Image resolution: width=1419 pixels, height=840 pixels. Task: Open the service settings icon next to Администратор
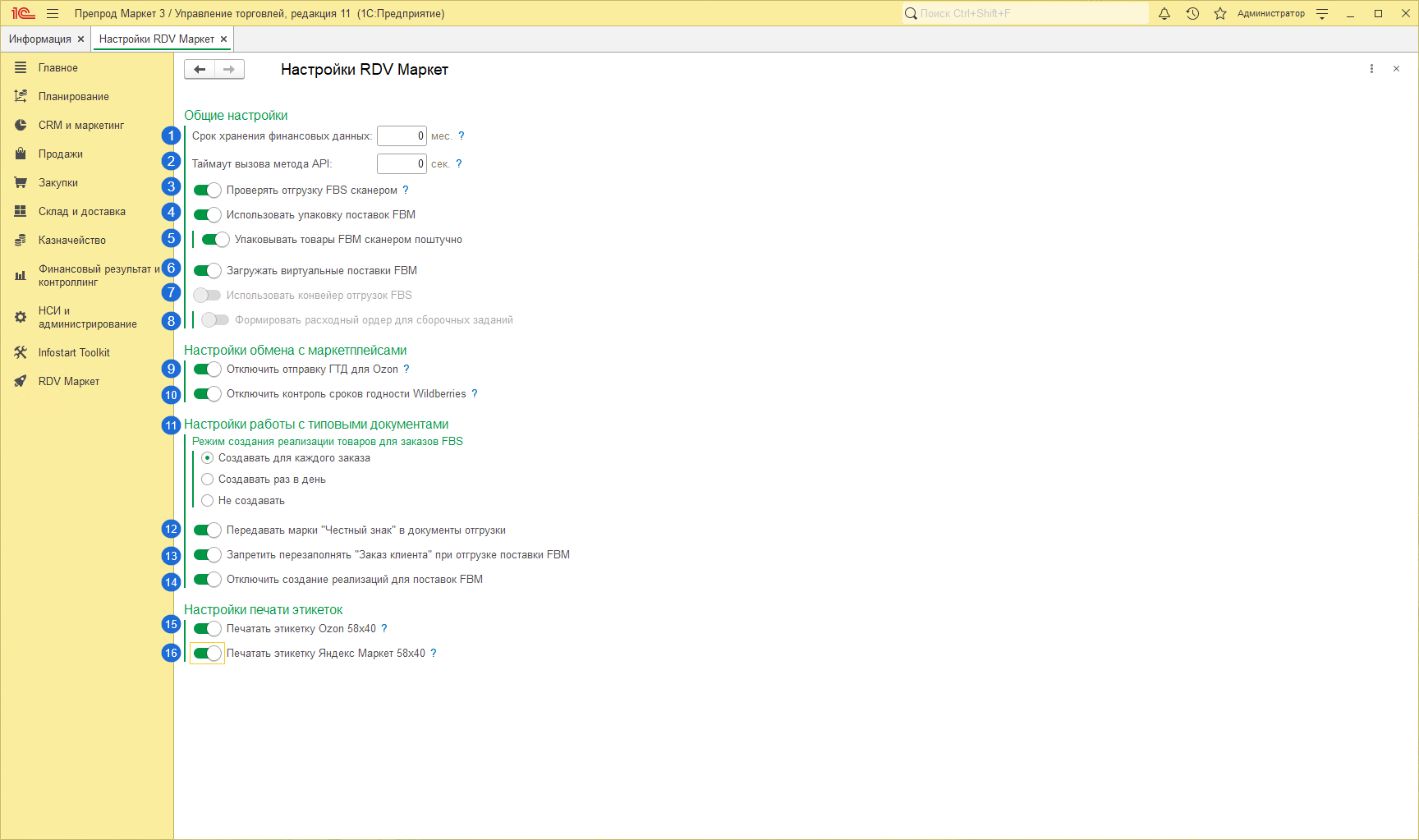[x=1322, y=13]
